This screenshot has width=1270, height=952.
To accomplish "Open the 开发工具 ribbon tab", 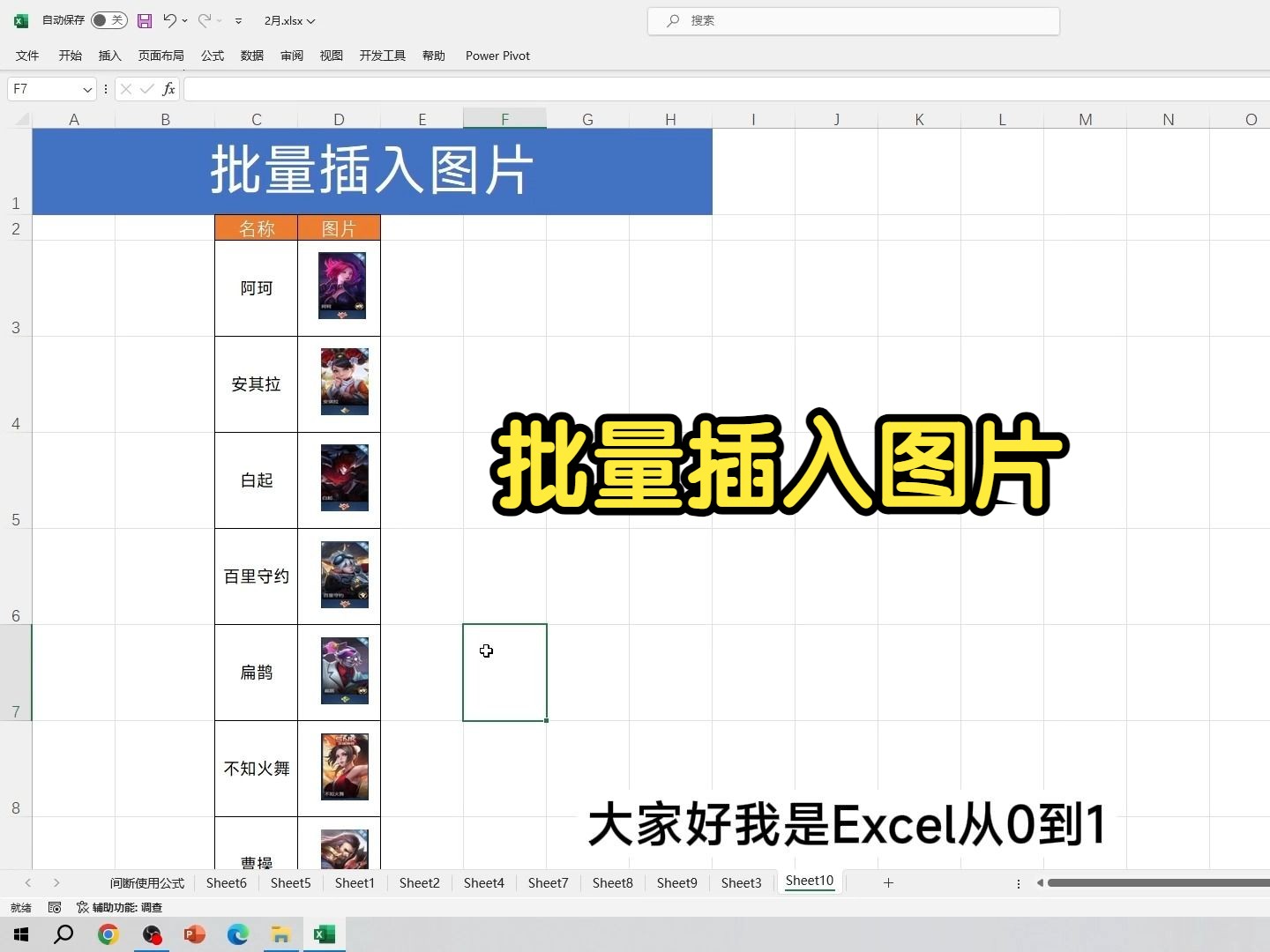I will click(383, 56).
